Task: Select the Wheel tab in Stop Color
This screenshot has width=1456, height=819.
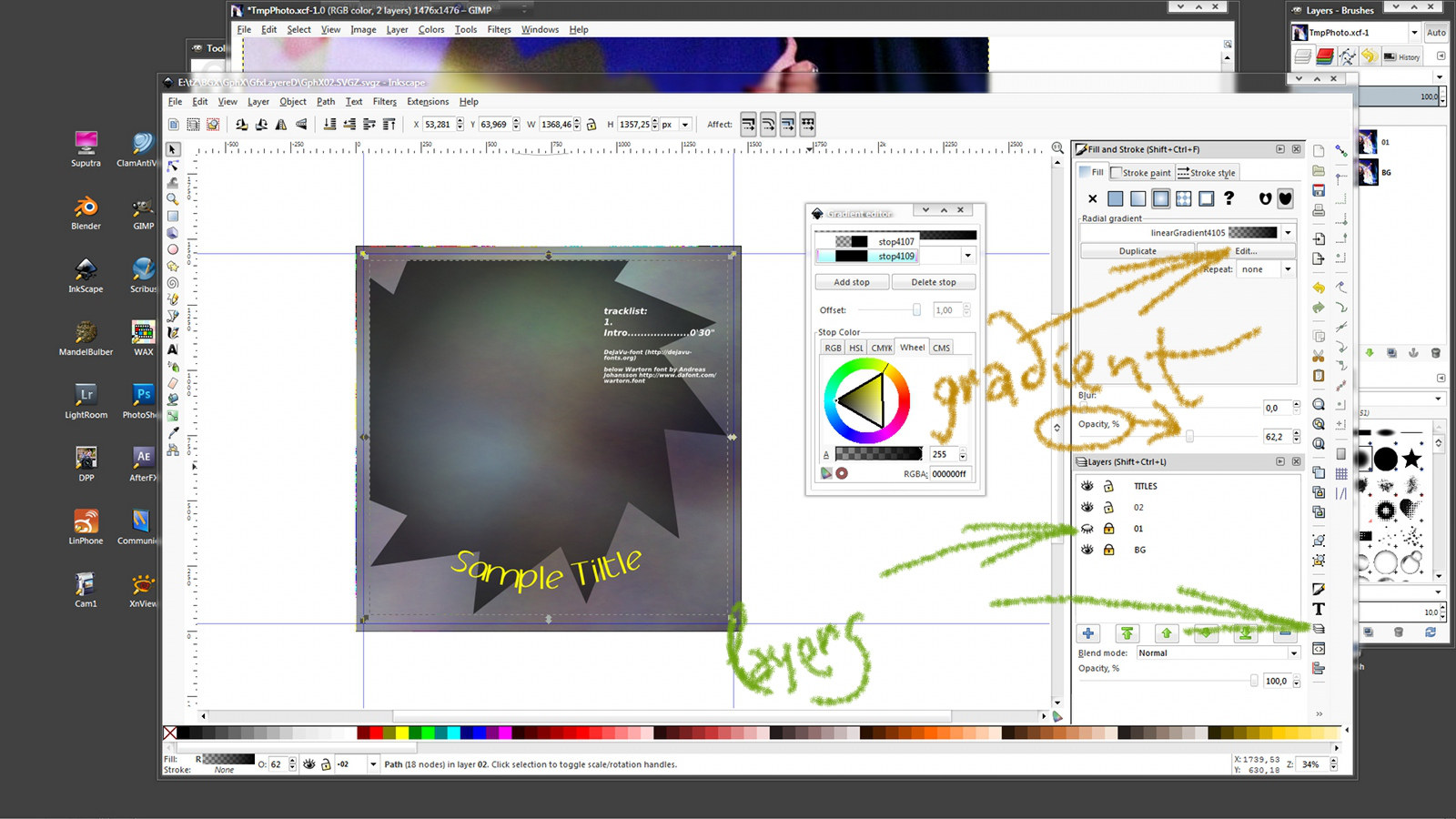Action: pyautogui.click(x=911, y=348)
